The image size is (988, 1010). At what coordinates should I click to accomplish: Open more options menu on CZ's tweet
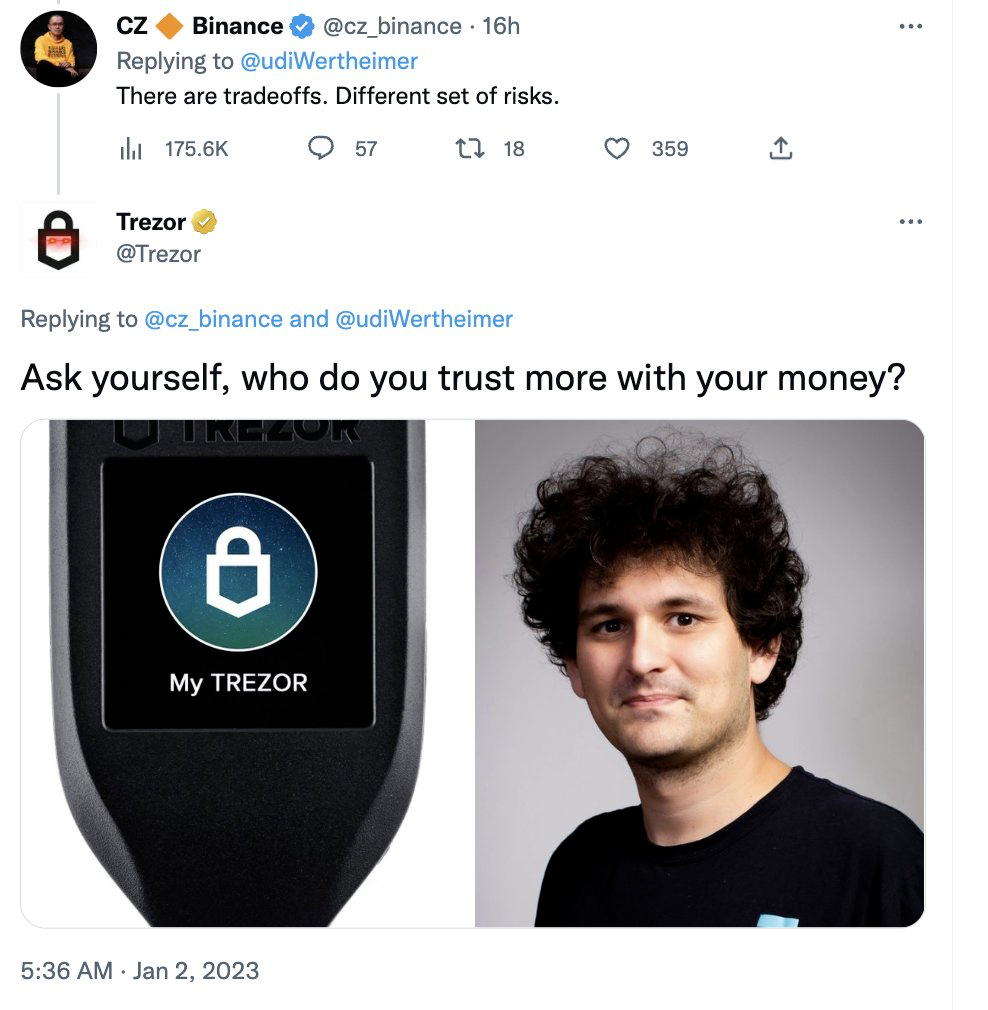(910, 26)
